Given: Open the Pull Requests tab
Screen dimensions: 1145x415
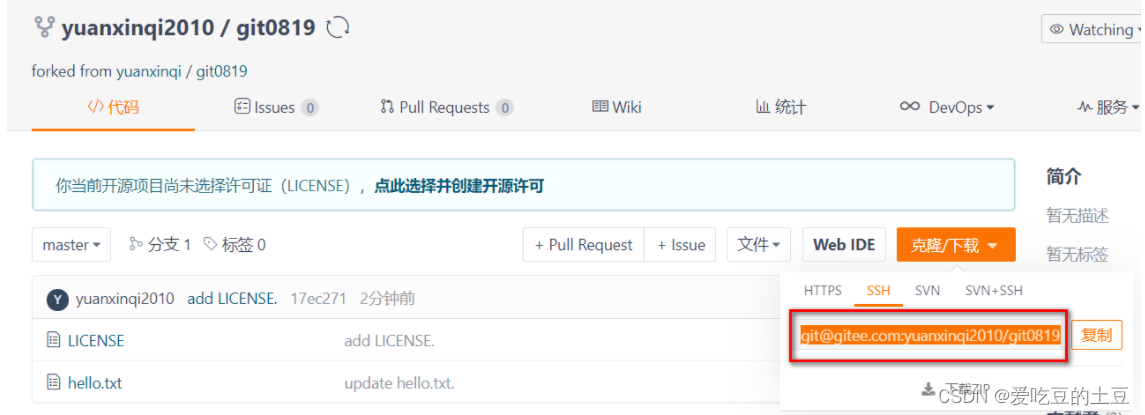Looking at the screenshot, I should (447, 107).
